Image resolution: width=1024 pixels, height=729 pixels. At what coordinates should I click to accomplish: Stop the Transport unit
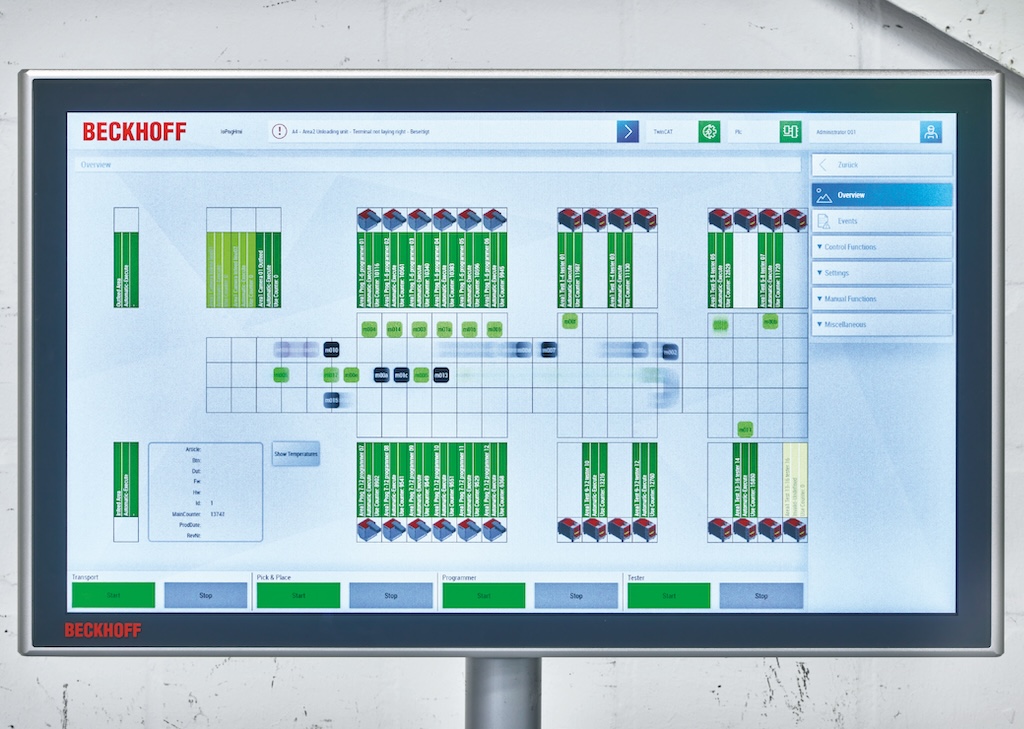pos(206,595)
